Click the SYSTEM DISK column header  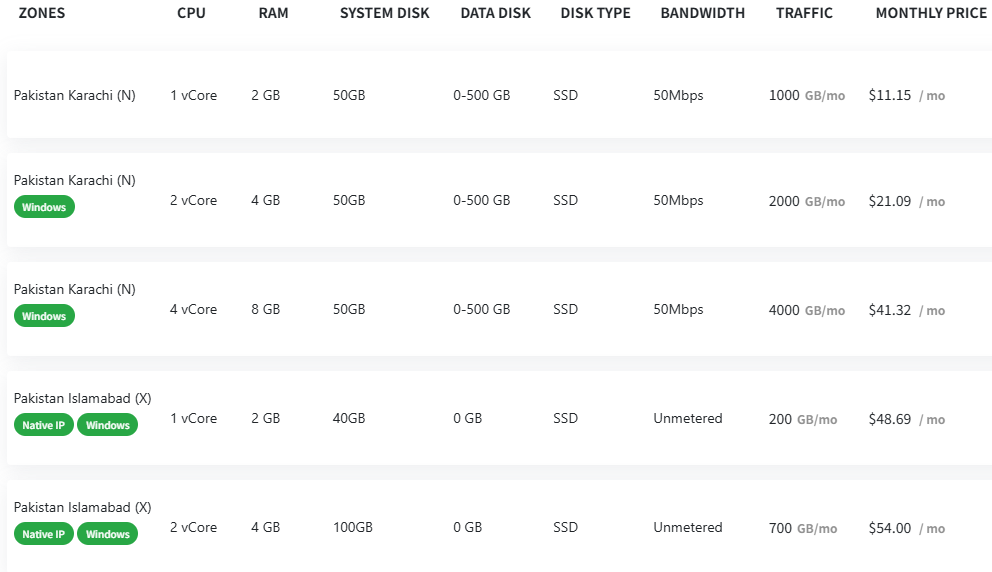(x=385, y=13)
